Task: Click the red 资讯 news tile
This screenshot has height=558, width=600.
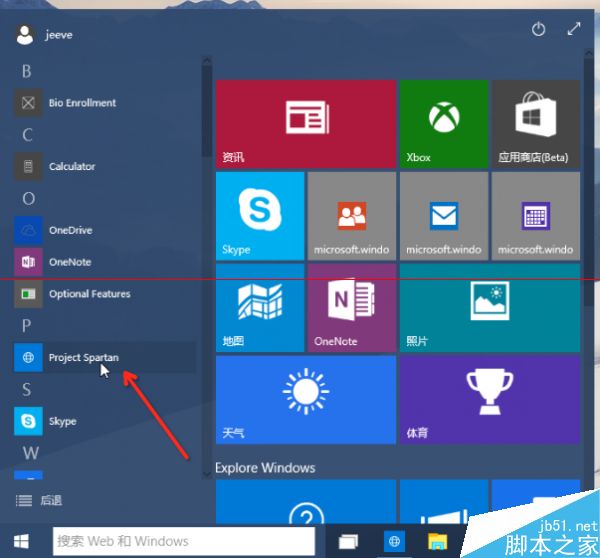Action: pyautogui.click(x=306, y=124)
